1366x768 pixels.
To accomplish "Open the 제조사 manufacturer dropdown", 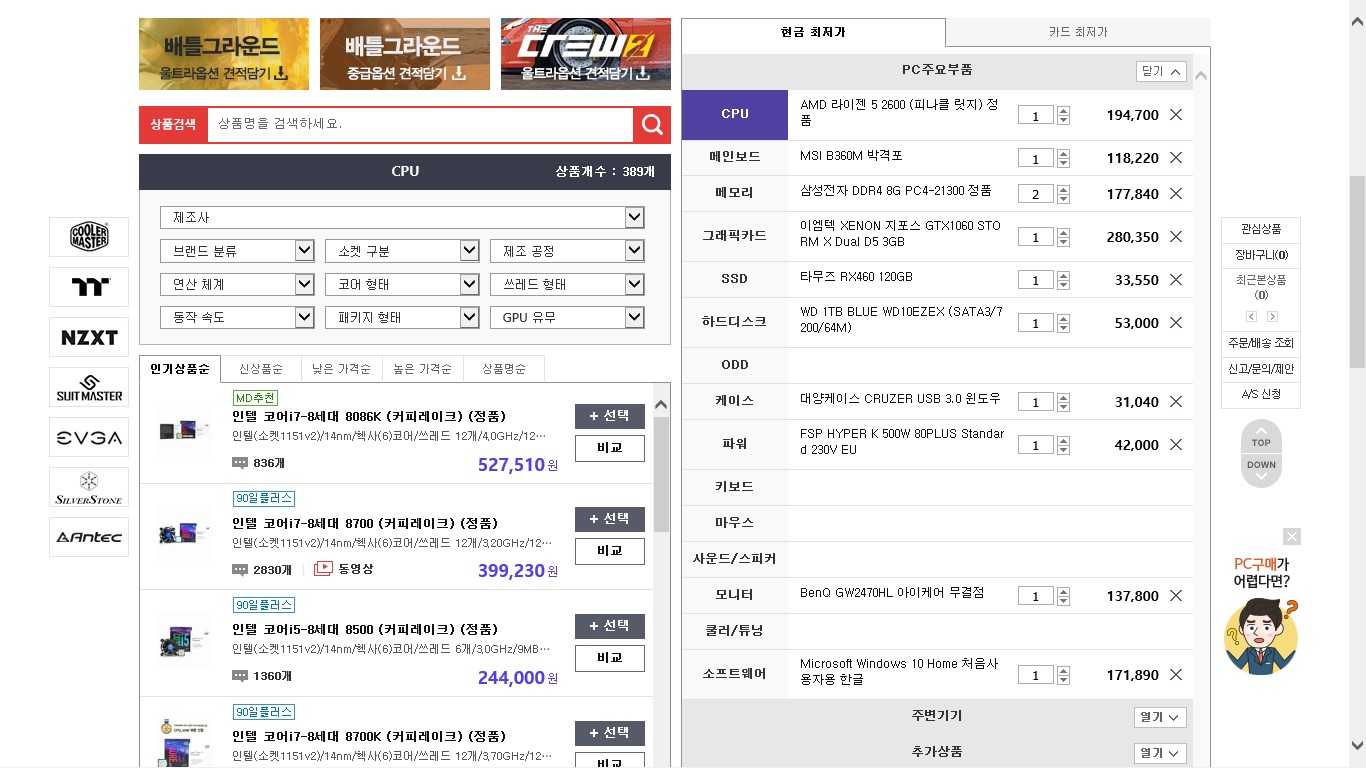I will pyautogui.click(x=402, y=217).
